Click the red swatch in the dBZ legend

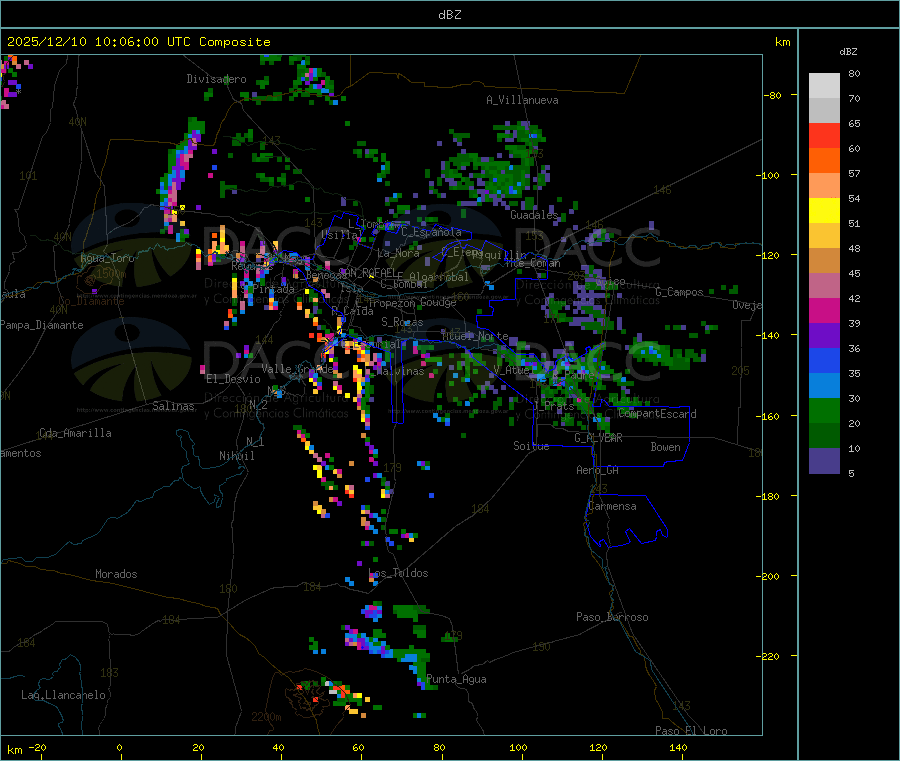(824, 135)
